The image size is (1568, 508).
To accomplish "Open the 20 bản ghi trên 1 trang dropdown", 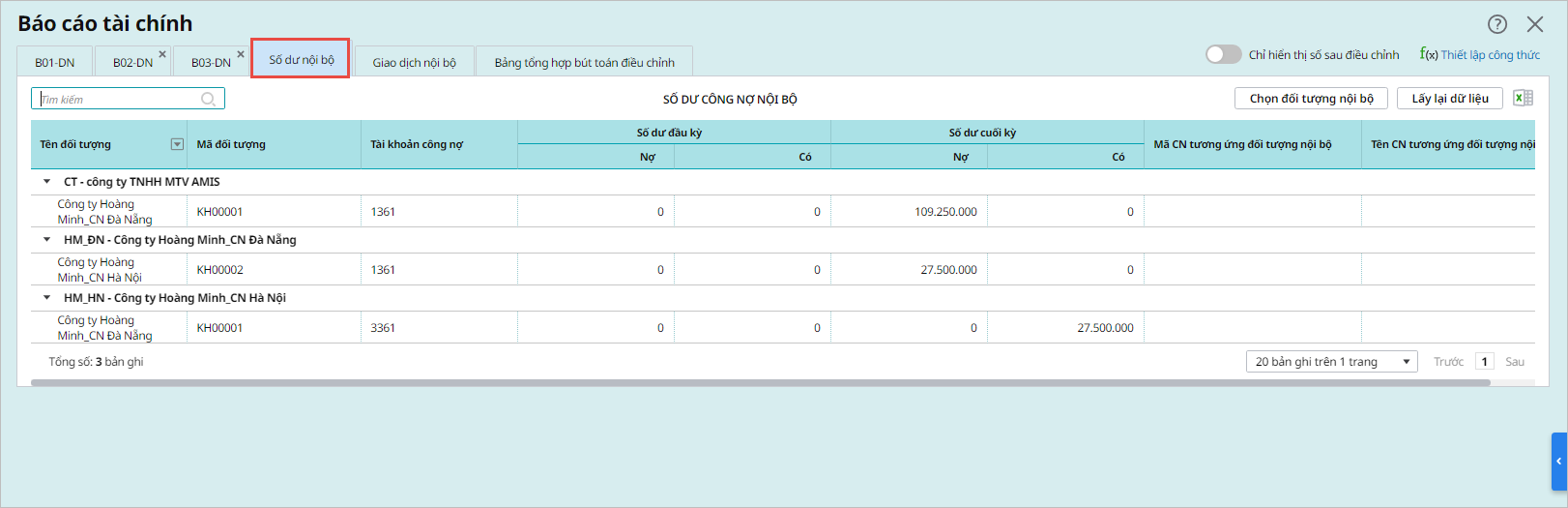I will pos(1331,362).
